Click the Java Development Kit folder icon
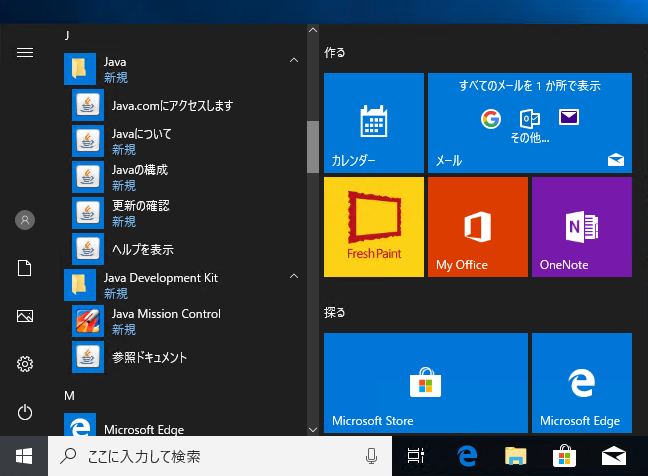The height and width of the screenshot is (476, 648). [80, 285]
